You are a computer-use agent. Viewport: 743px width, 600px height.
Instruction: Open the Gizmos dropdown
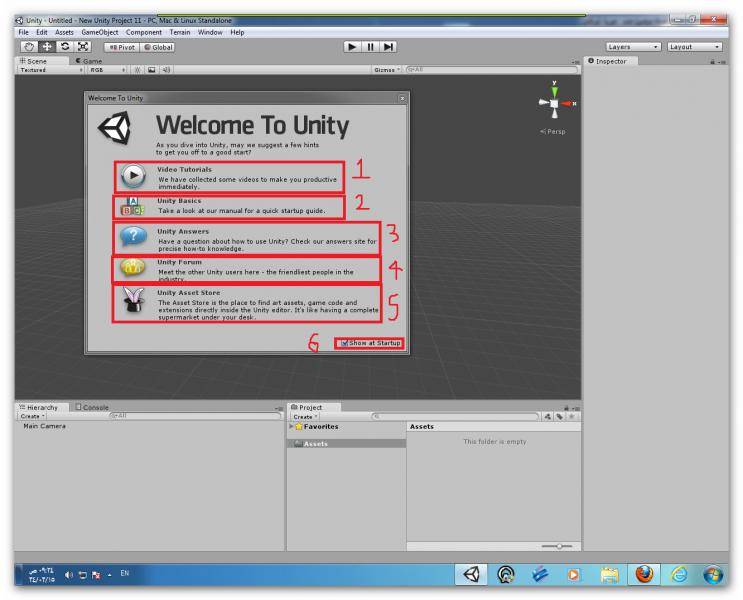387,70
